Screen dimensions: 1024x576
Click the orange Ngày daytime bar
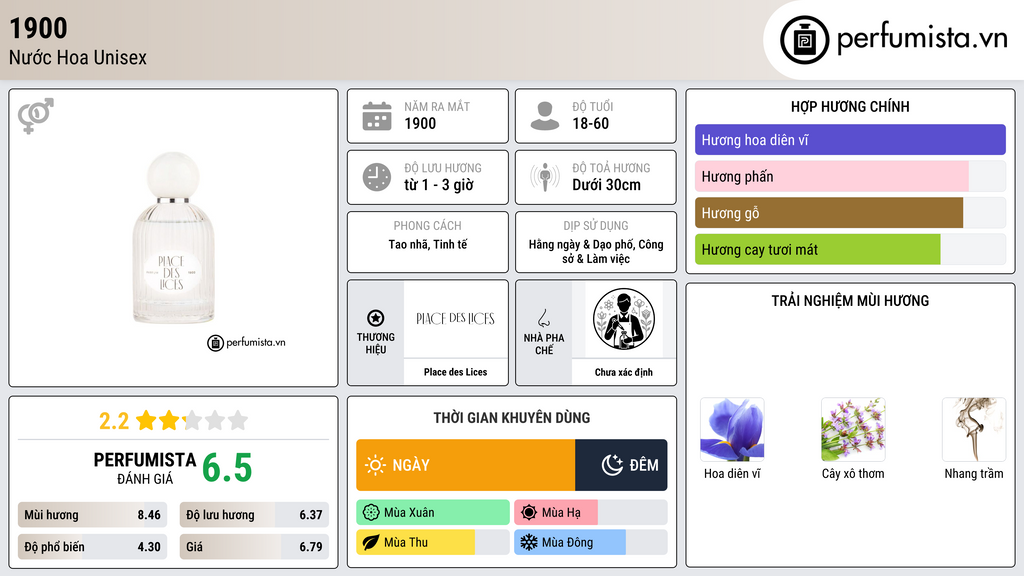tap(466, 465)
